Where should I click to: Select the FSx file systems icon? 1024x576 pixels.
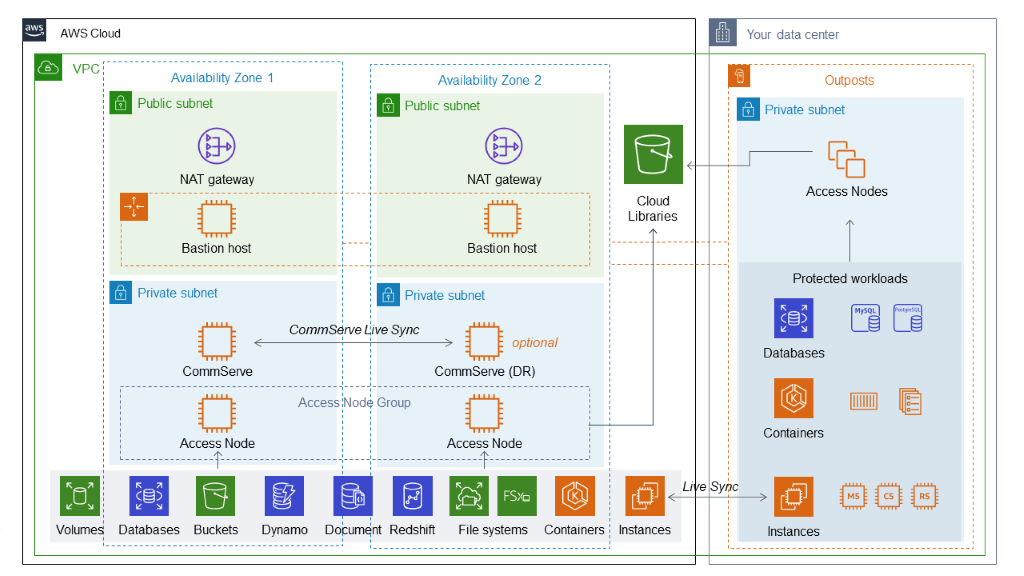516,495
